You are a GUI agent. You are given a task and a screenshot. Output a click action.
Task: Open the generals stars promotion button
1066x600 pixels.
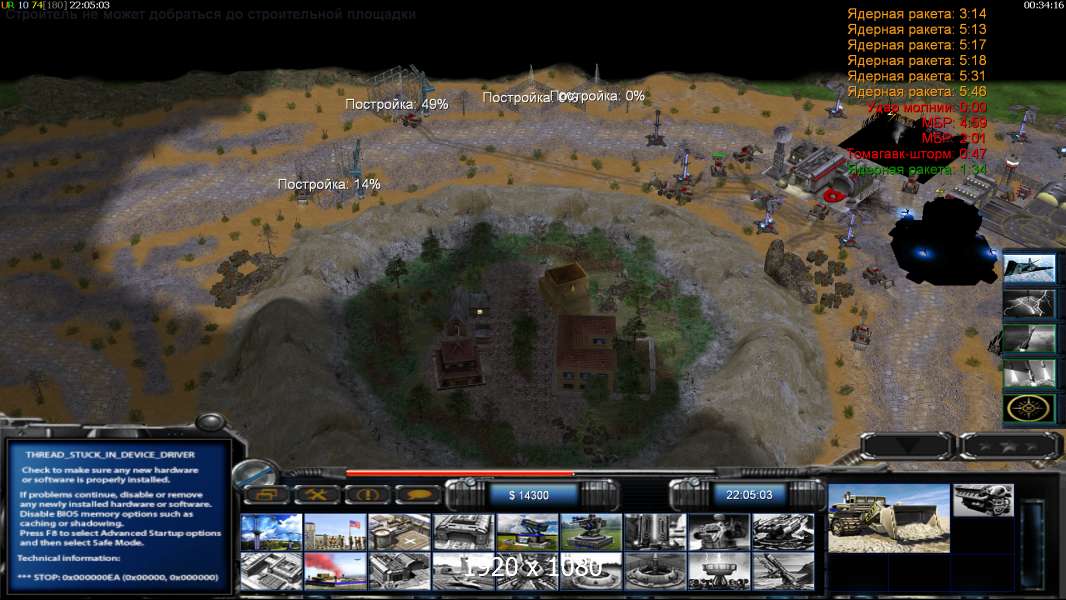click(x=1009, y=446)
